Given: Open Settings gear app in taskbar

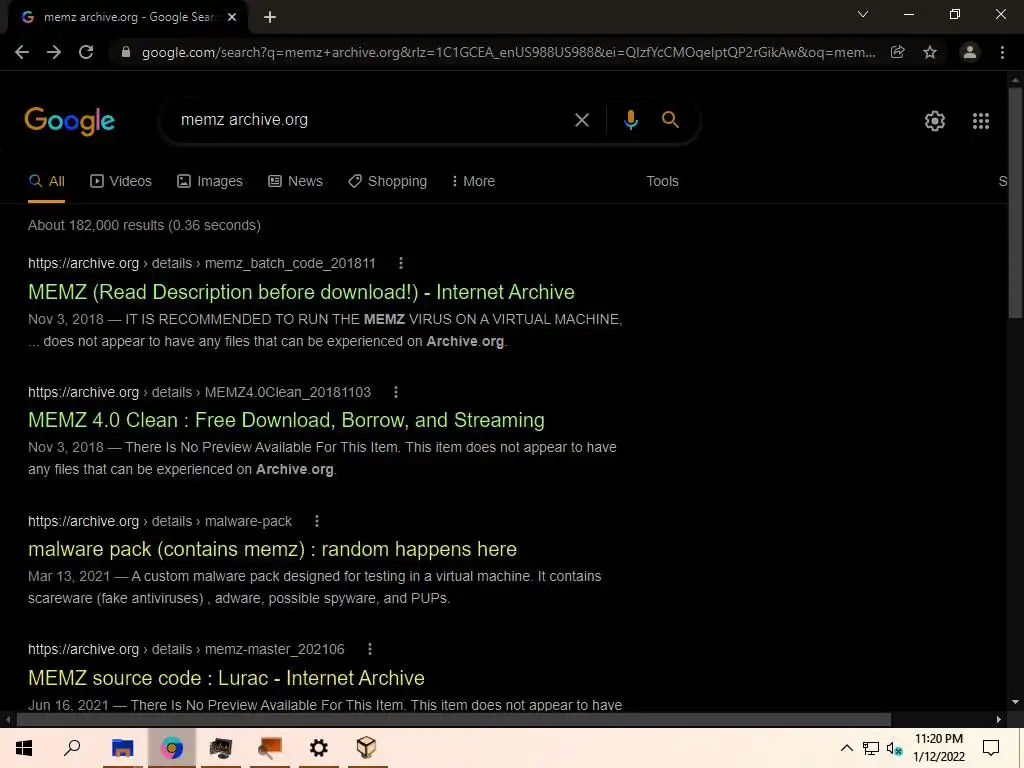Looking at the screenshot, I should [319, 748].
